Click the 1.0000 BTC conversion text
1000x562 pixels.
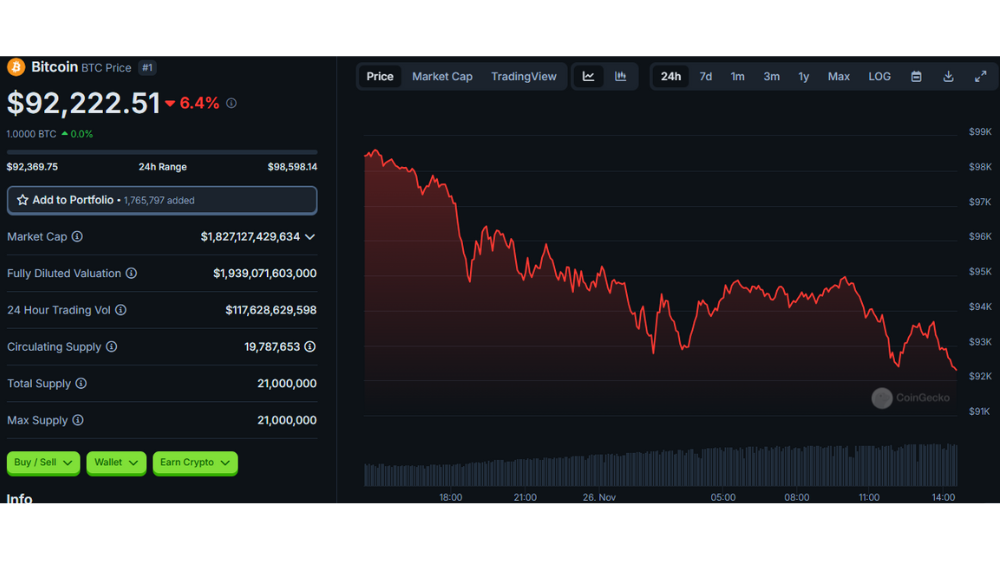pyautogui.click(x=31, y=134)
